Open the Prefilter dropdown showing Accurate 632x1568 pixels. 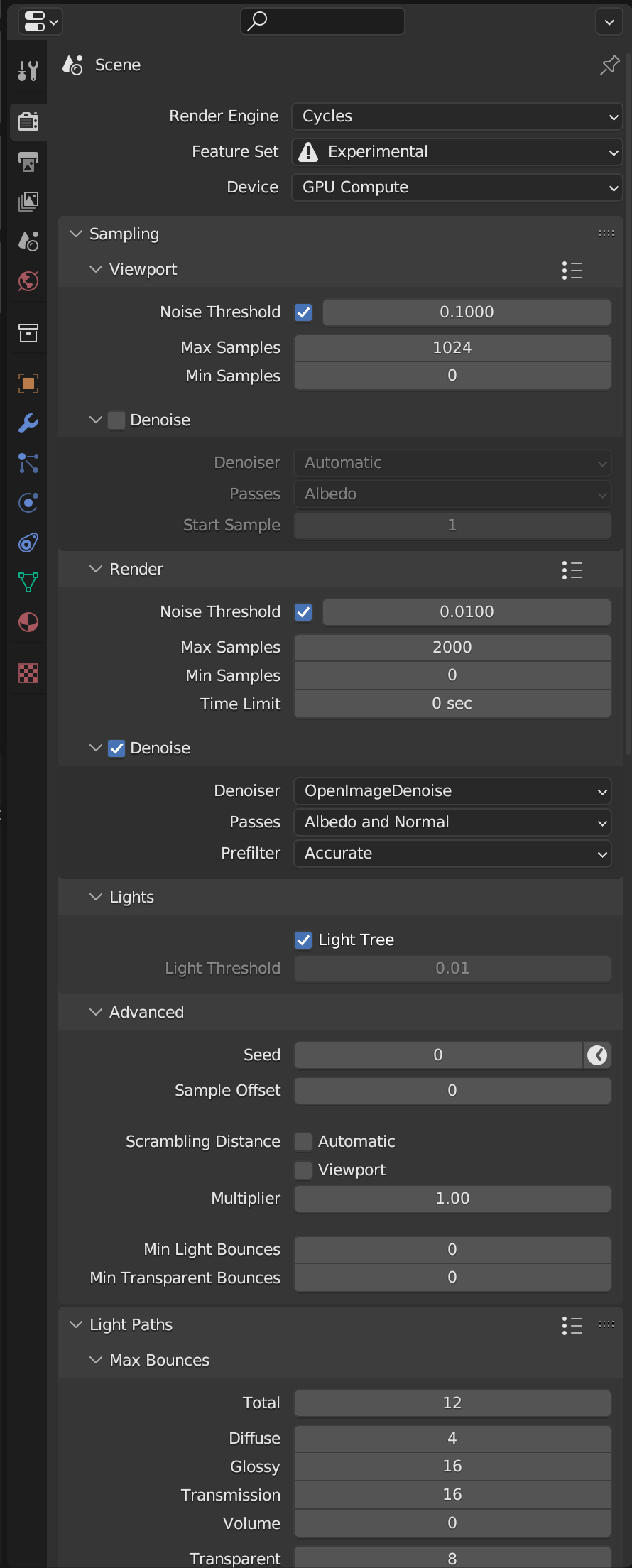click(x=452, y=854)
